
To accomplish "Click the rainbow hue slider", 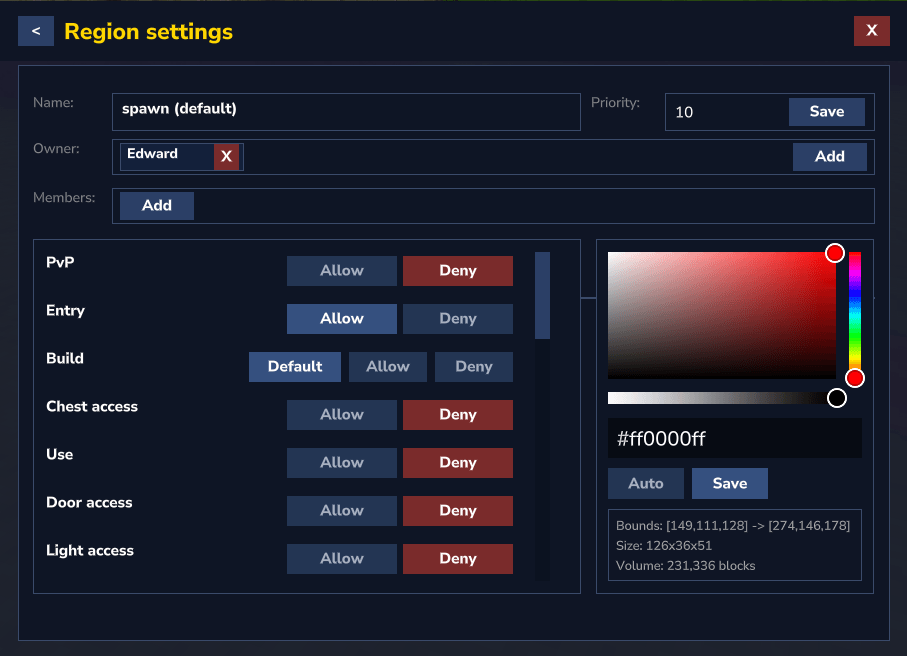I will coord(855,315).
